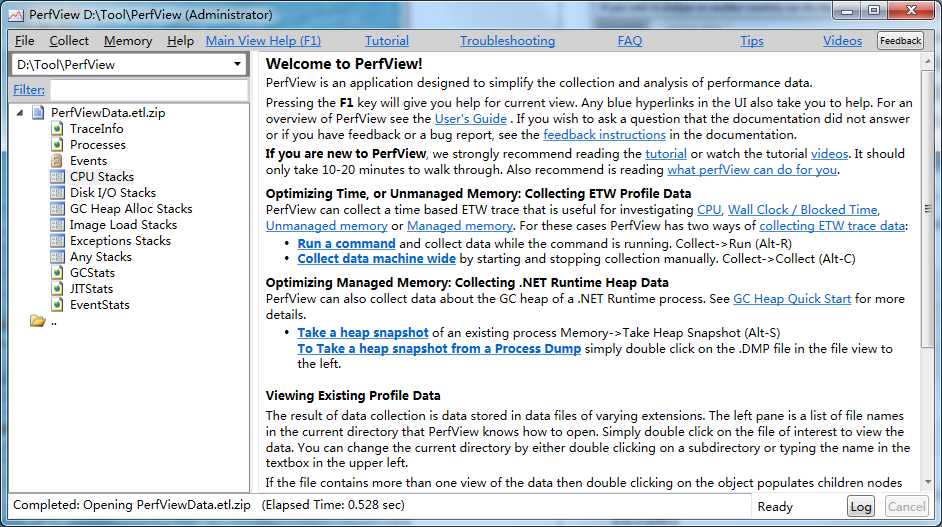Image resolution: width=942 pixels, height=527 pixels.
Task: Select the Disk I/O Stacks item
Action: tap(113, 193)
